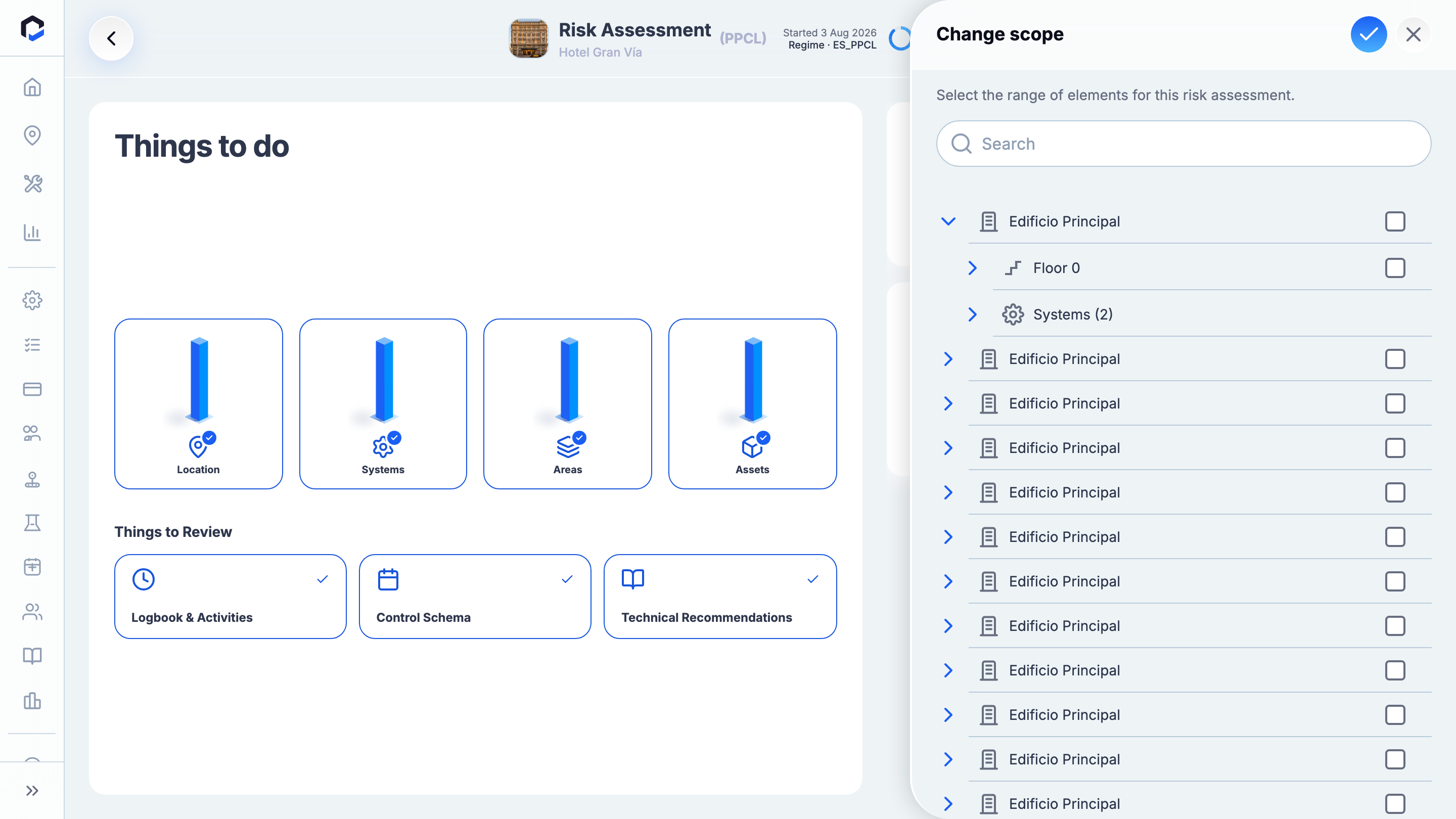The height and width of the screenshot is (819, 1456).
Task: Go back with the left arrow button
Action: (x=111, y=38)
